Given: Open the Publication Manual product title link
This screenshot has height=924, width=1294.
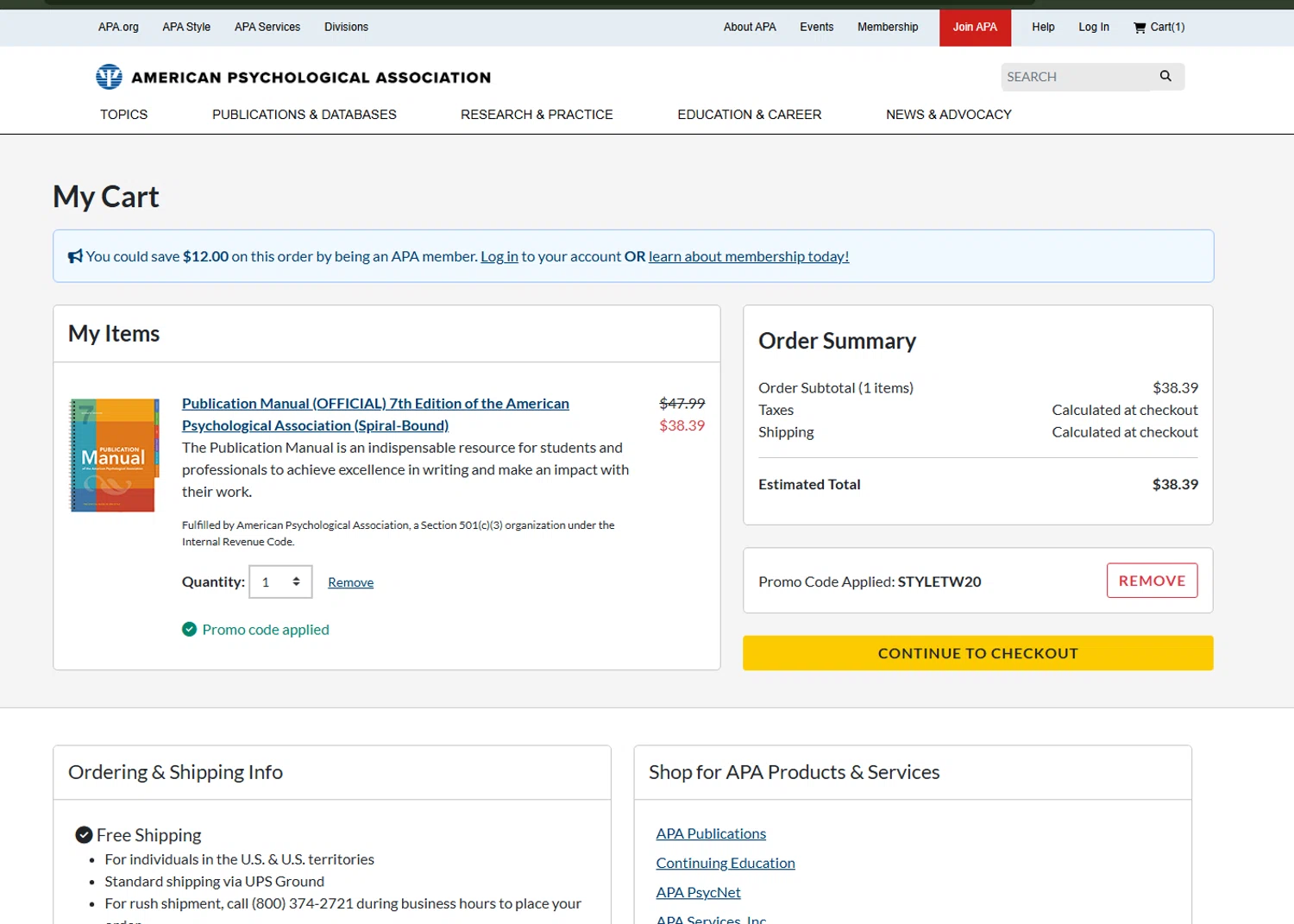Looking at the screenshot, I should pos(375,414).
